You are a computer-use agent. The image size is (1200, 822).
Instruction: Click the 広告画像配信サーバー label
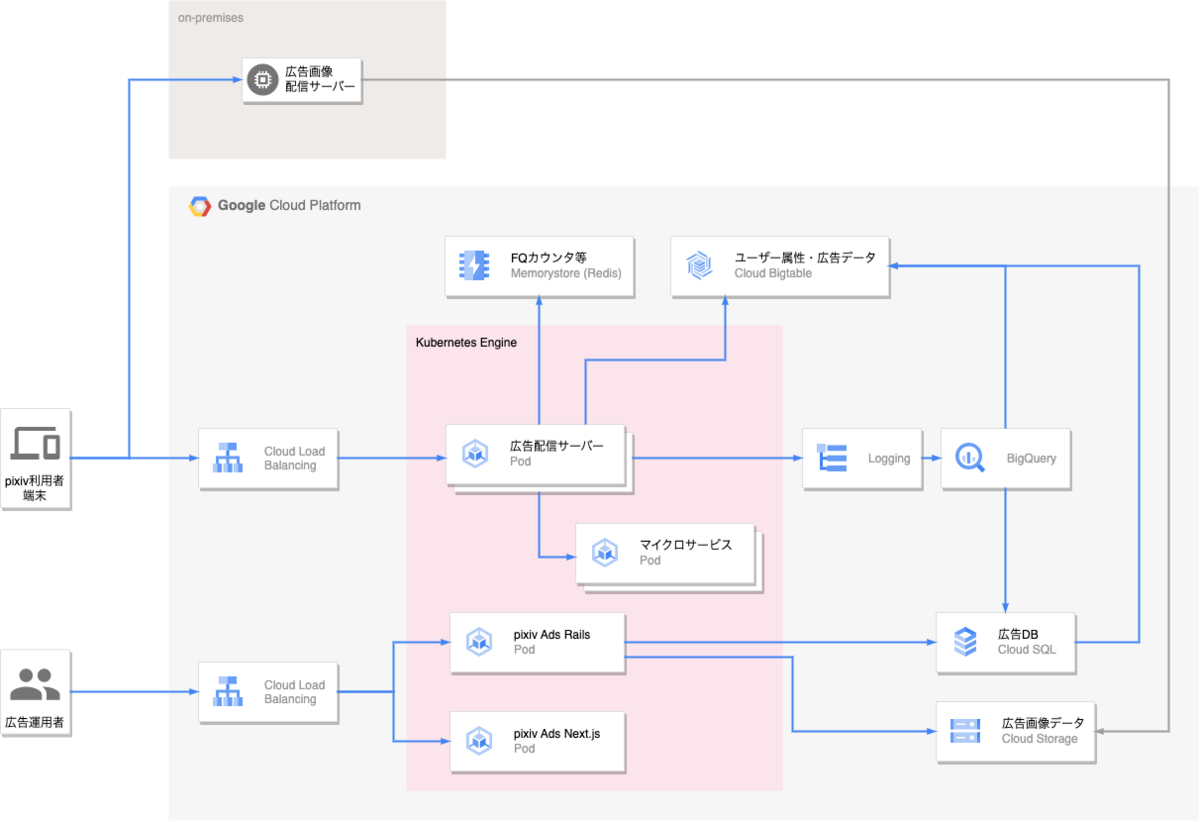(x=320, y=80)
